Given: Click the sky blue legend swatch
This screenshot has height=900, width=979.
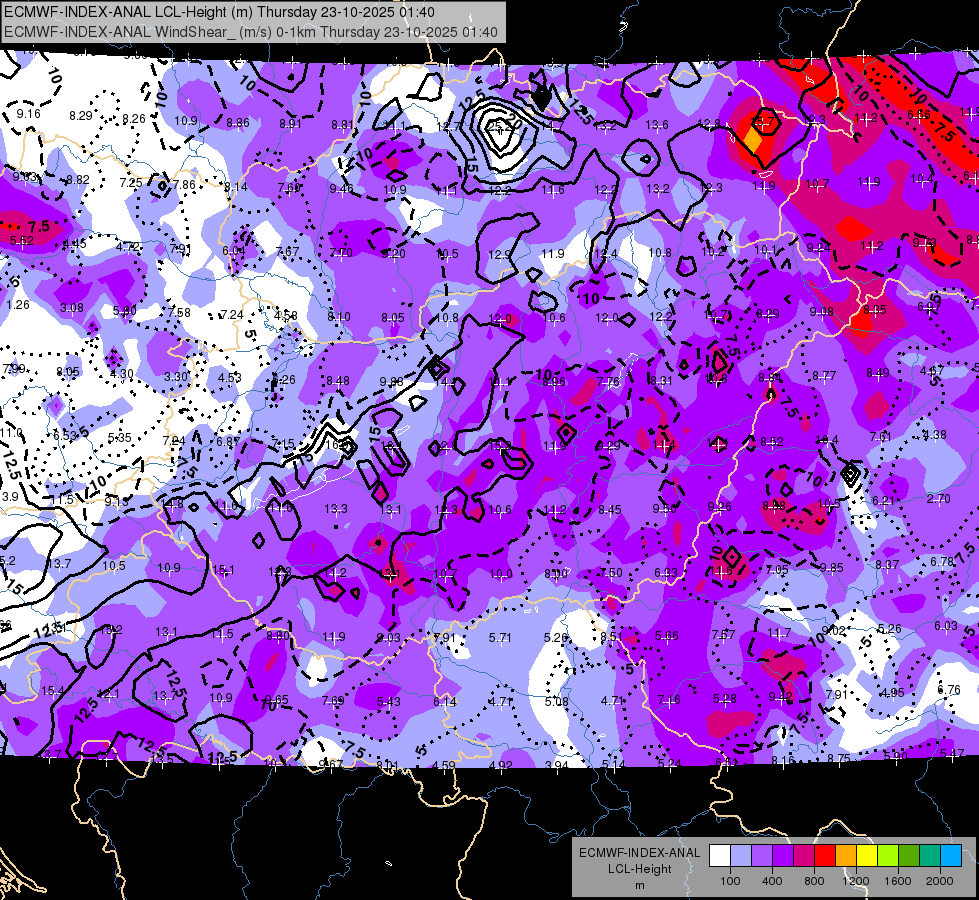Looking at the screenshot, I should (x=951, y=856).
